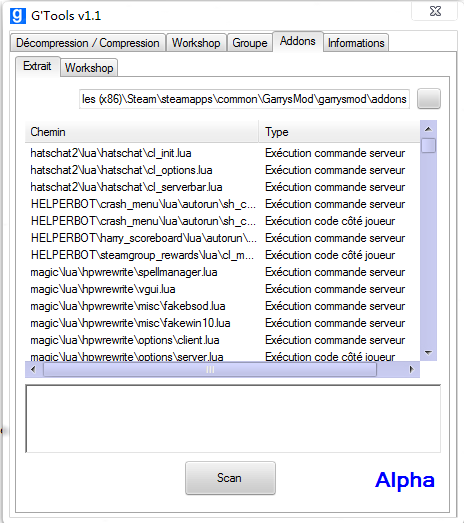464x523 pixels.
Task: Switch to the top-level Workshop tab
Action: point(196,43)
